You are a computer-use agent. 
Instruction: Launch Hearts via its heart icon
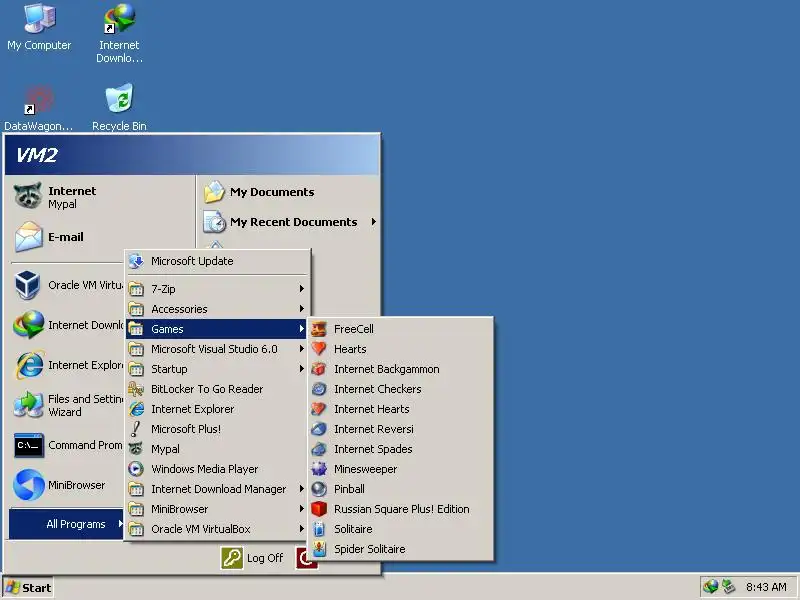click(319, 349)
